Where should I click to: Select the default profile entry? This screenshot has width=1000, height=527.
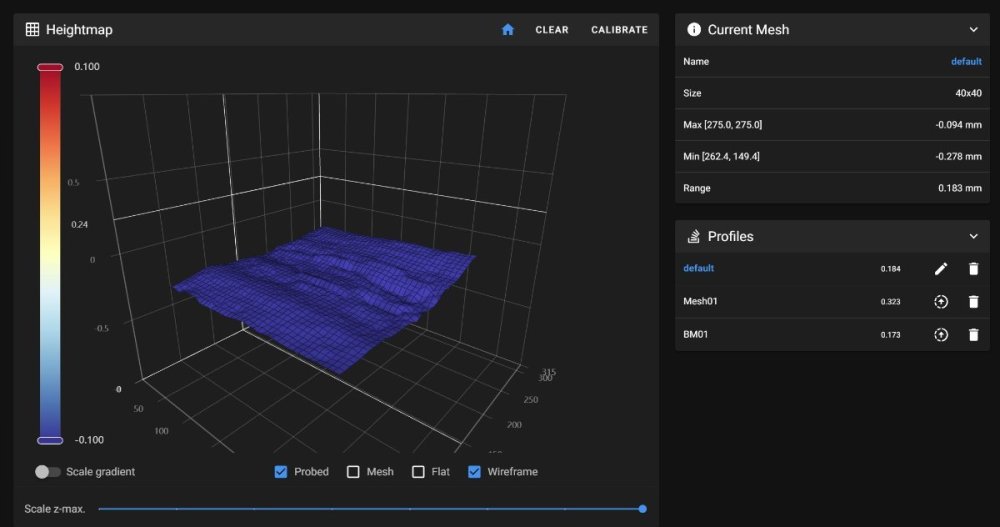click(698, 268)
